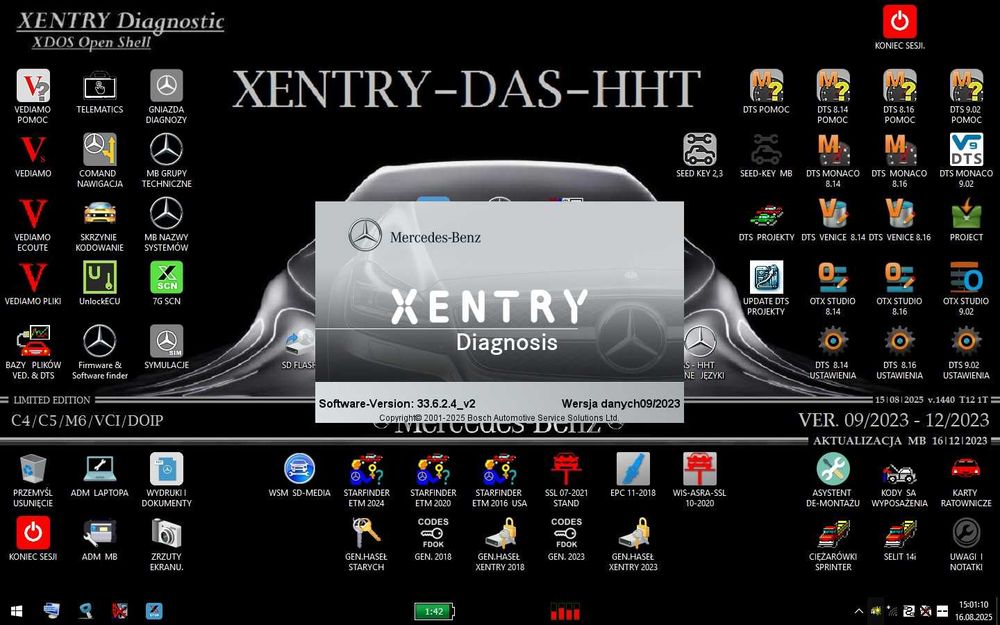Launch SEED-KEY MB tool
Viewport: 1000px width, 625px height.
coord(766,150)
